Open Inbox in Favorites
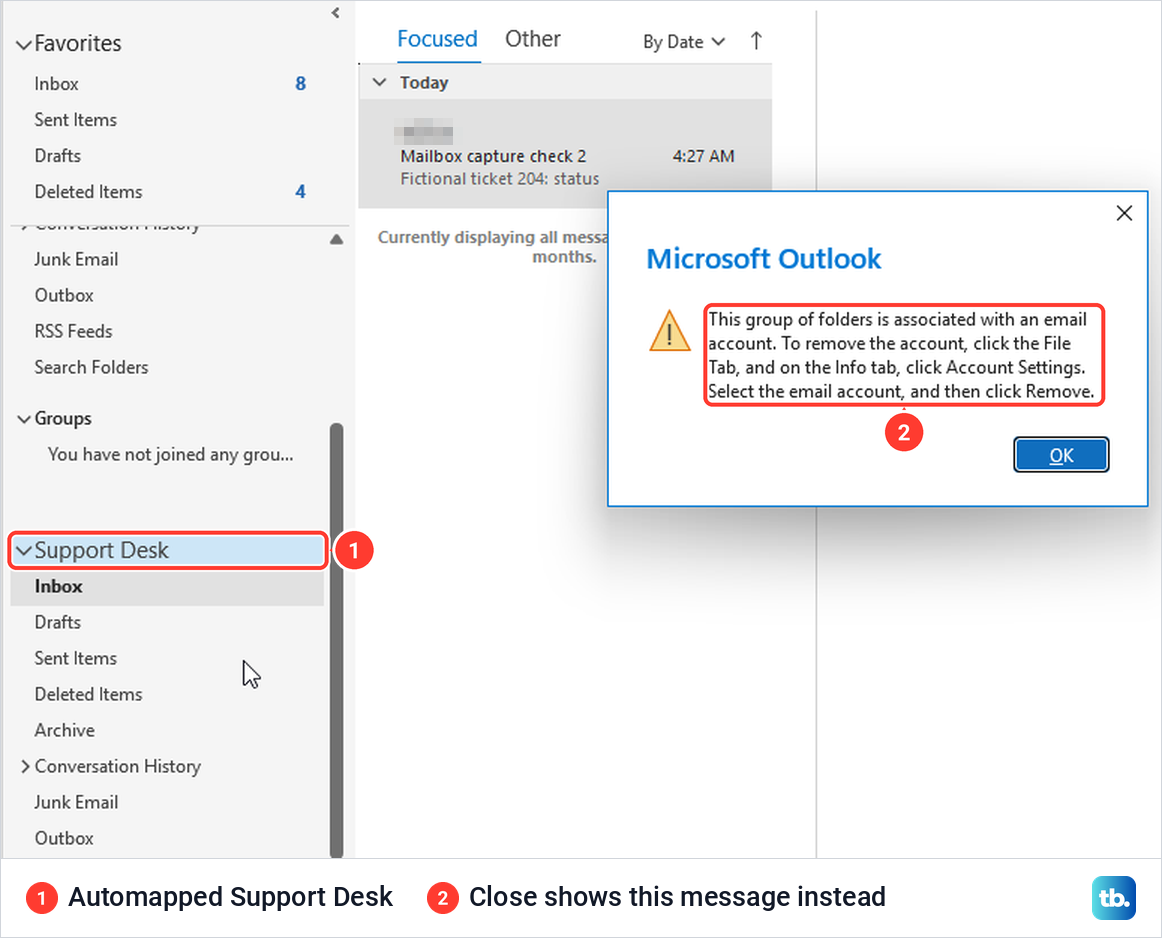The image size is (1162, 938). 56,84
